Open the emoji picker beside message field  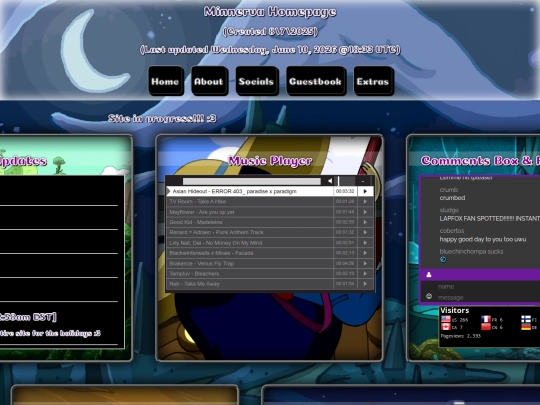(x=429, y=296)
